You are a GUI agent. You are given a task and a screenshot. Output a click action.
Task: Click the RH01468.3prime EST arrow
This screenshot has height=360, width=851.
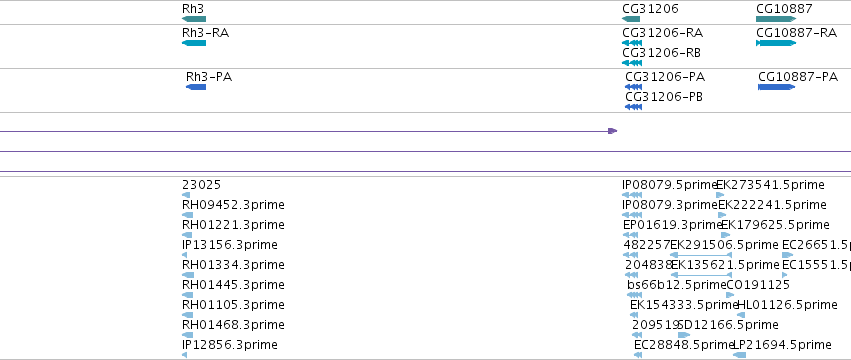[187, 335]
